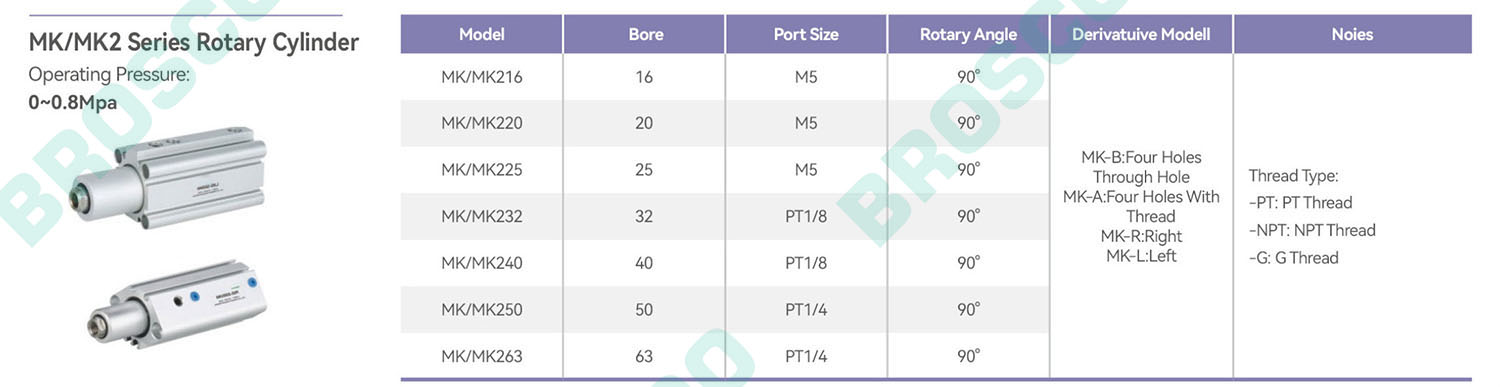Click the MK-R:Right derivative model text
The height and width of the screenshot is (387, 1500).
pyautogui.click(x=1141, y=236)
